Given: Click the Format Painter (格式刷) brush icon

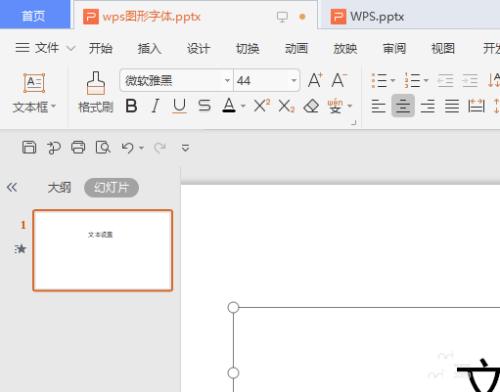Looking at the screenshot, I should coord(96,83).
